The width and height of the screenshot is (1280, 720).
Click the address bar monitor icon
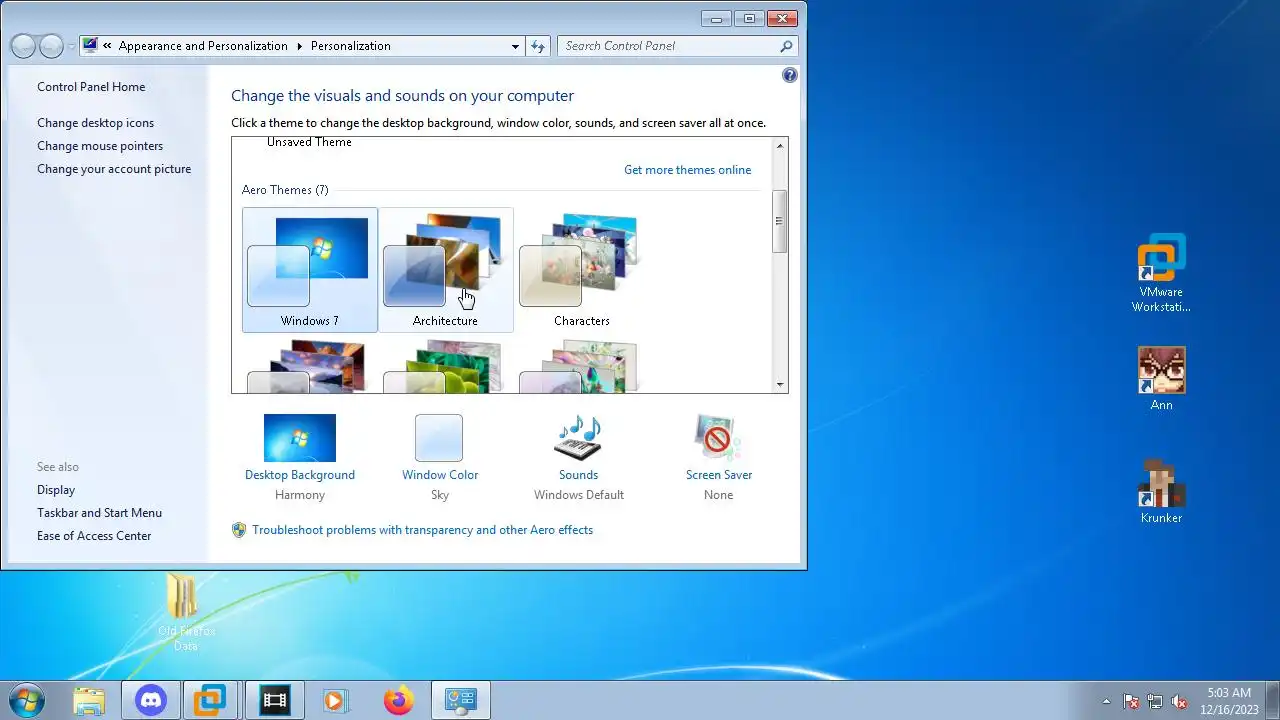pyautogui.click(x=90, y=45)
